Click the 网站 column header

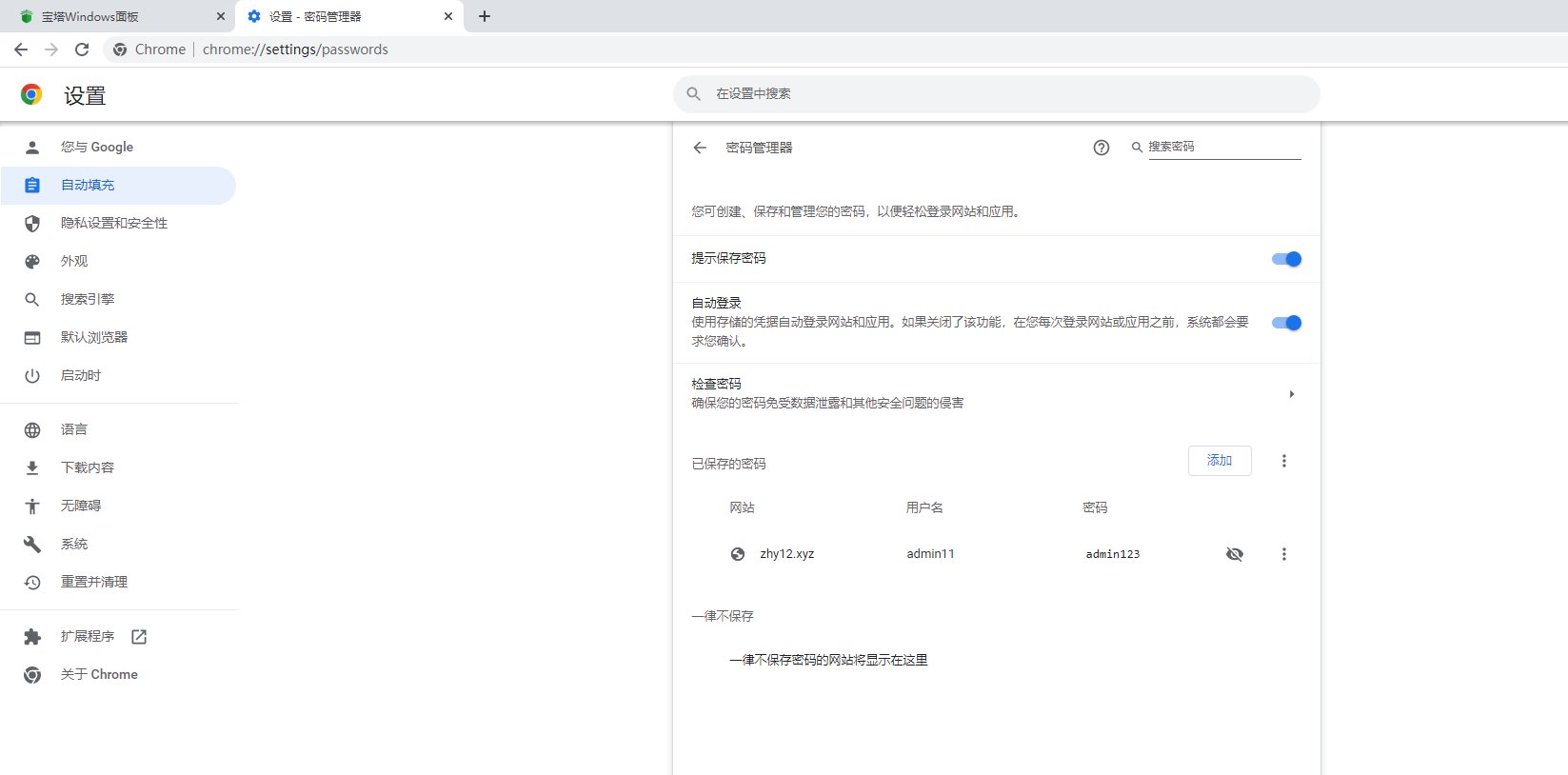pos(742,507)
